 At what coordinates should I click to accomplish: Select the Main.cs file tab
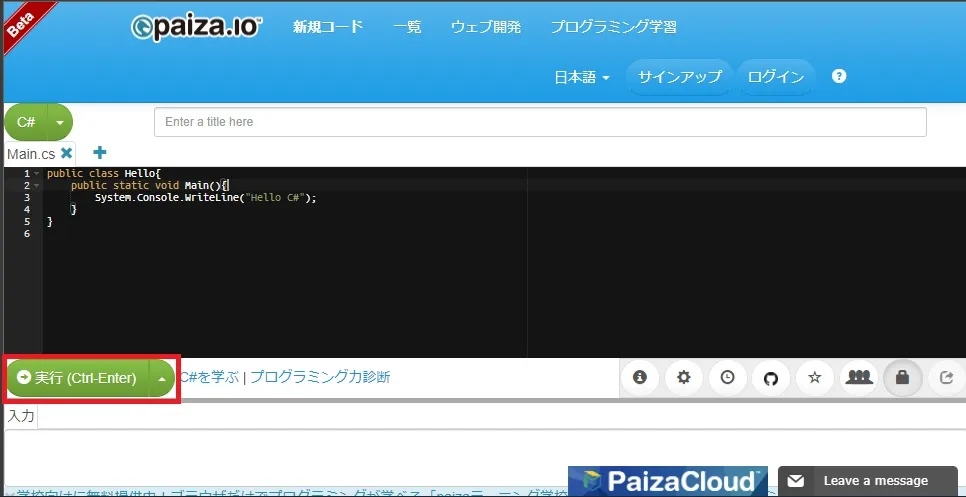[31, 153]
